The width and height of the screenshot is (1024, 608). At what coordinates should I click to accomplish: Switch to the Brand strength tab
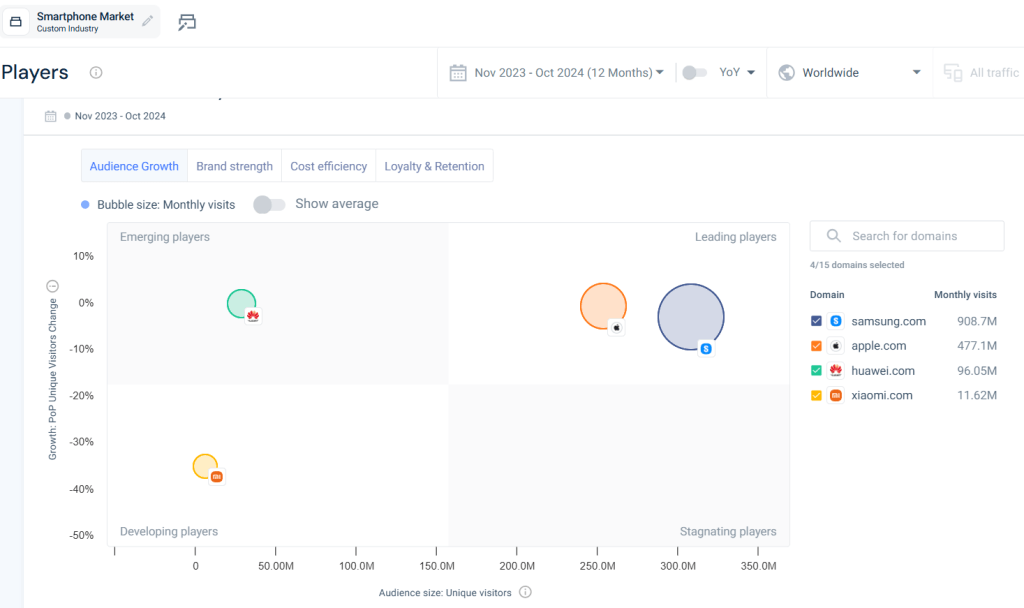point(234,165)
